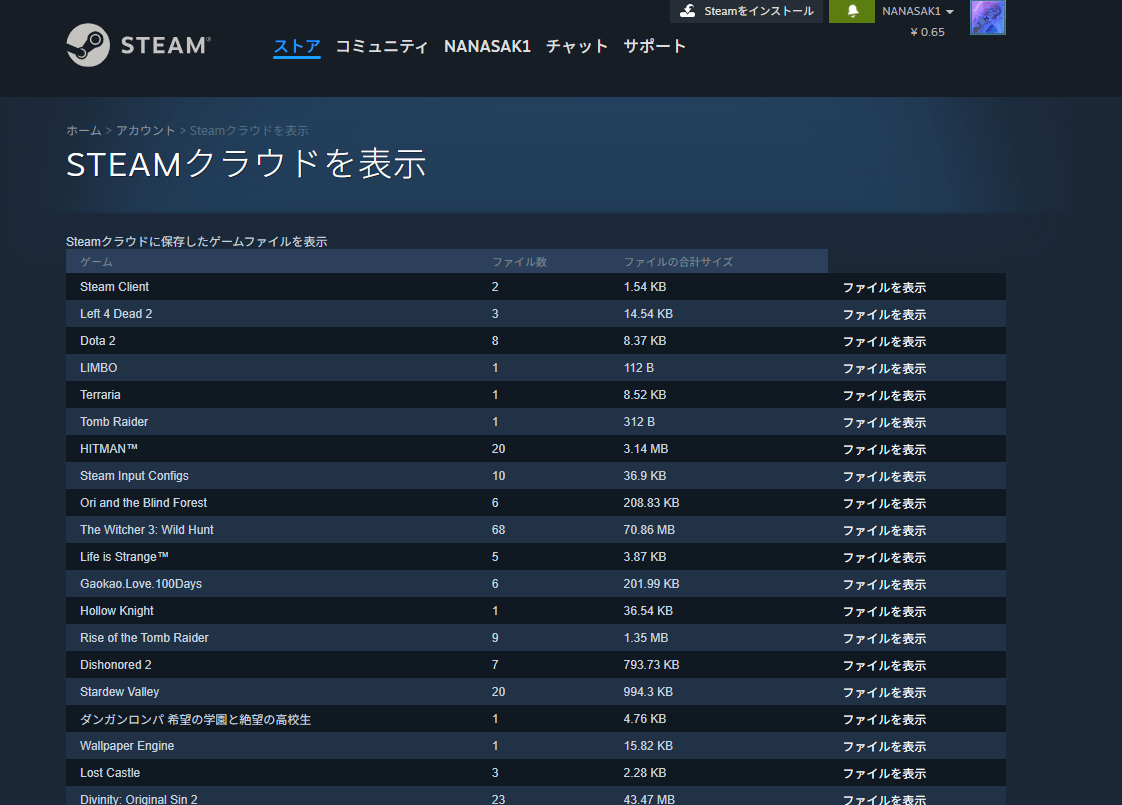Show files for The Witcher 3: Wild Hunt

[884, 531]
